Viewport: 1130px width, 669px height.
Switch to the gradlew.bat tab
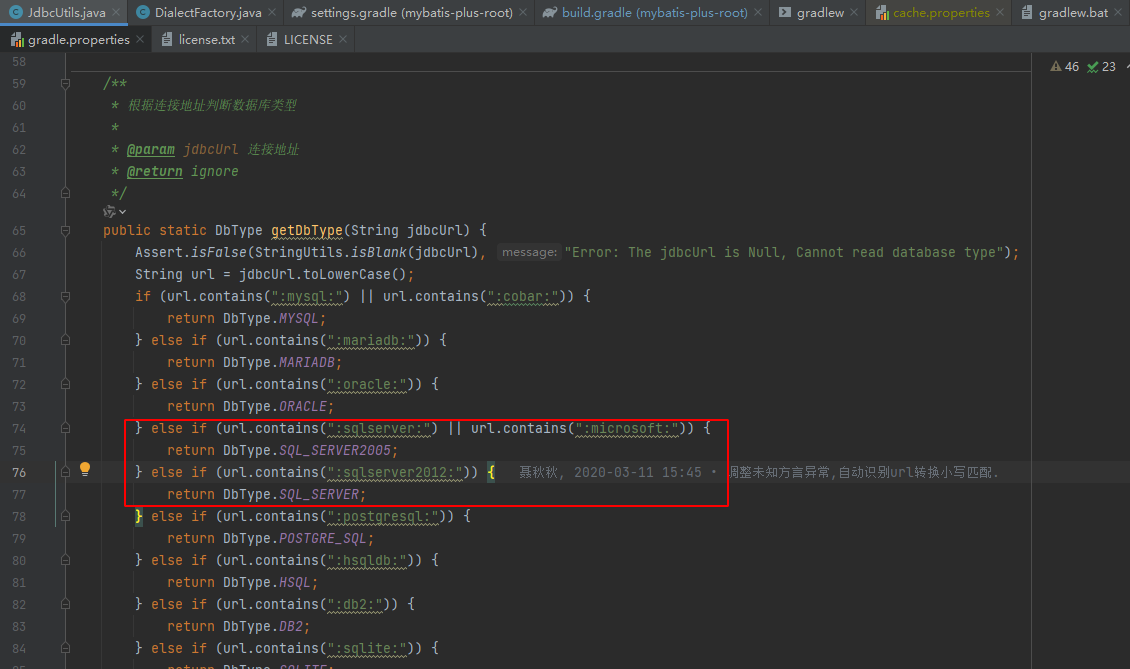point(1072,13)
